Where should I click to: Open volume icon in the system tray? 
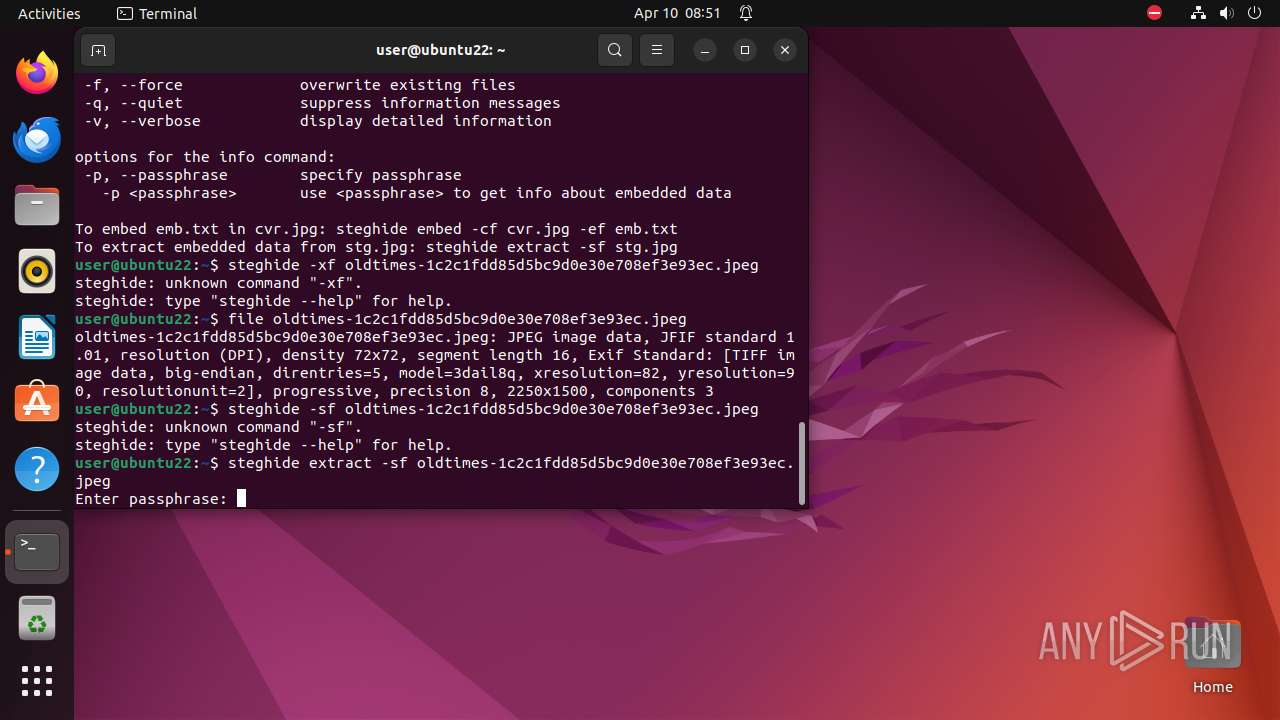pyautogui.click(x=1226, y=13)
